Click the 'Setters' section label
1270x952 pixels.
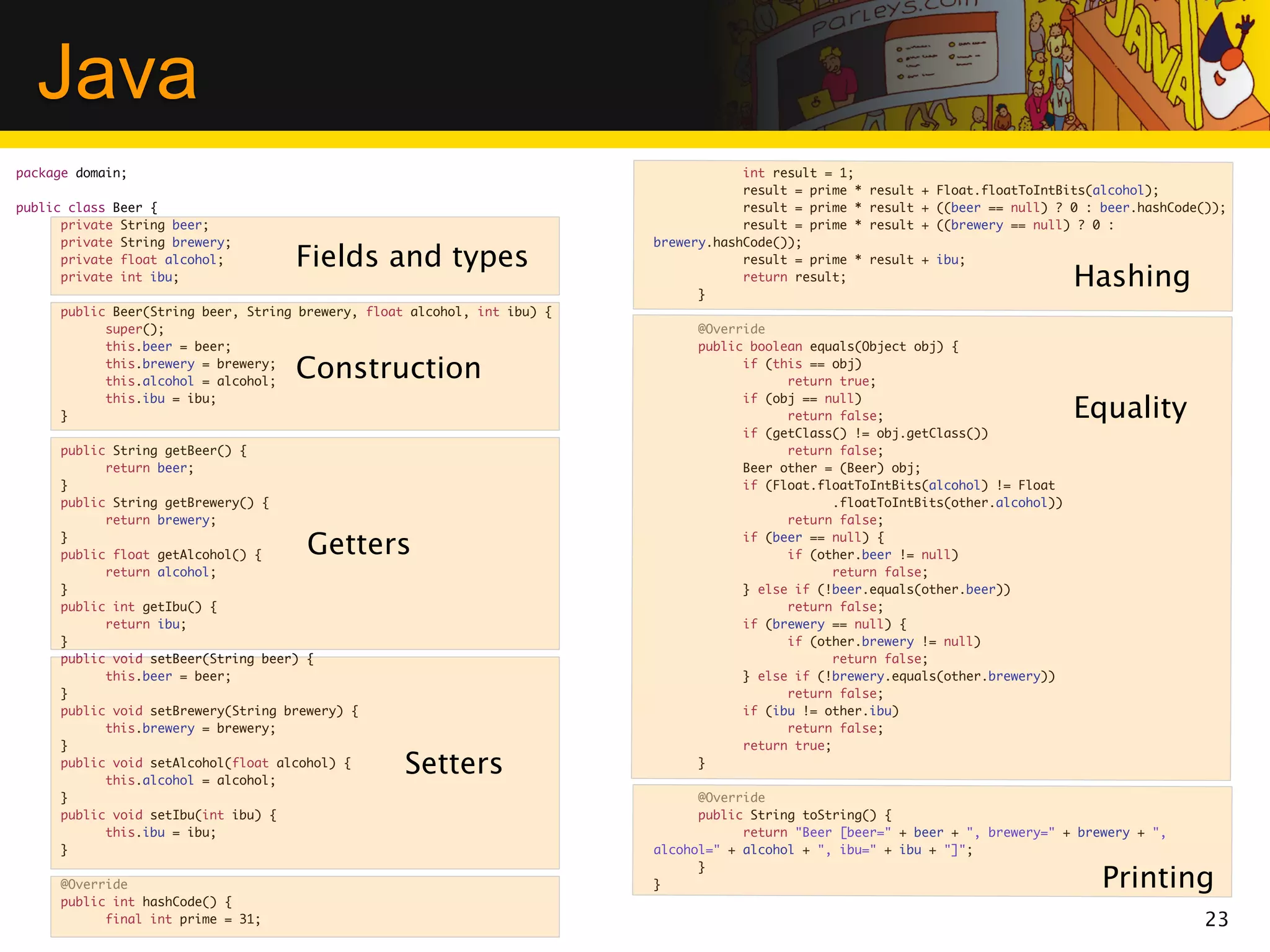pos(453,764)
